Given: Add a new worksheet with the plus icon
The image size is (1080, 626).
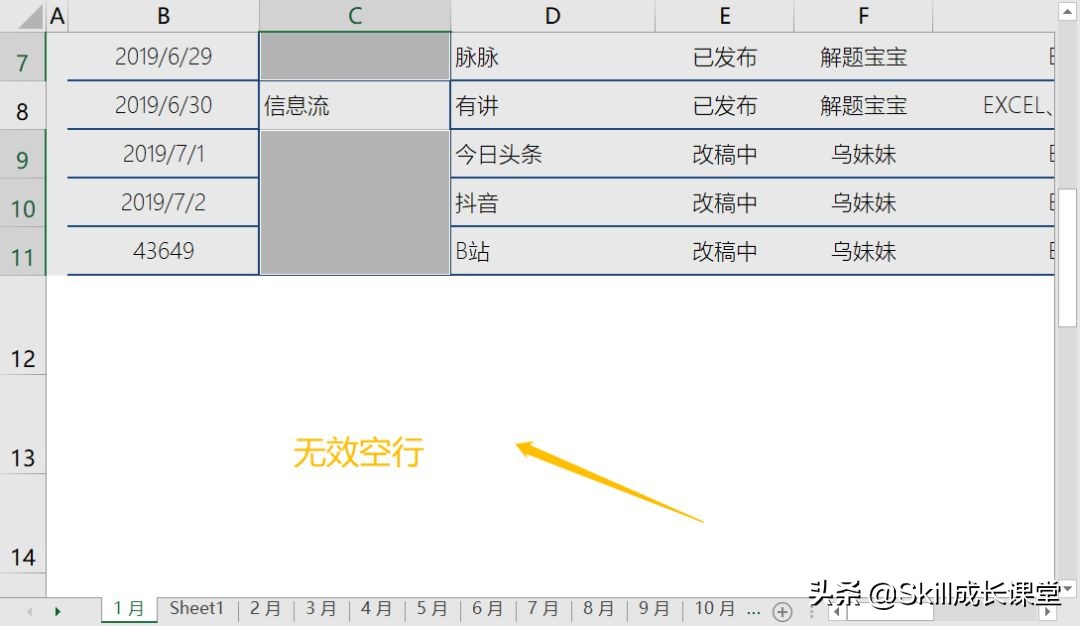Looking at the screenshot, I should point(782,609).
